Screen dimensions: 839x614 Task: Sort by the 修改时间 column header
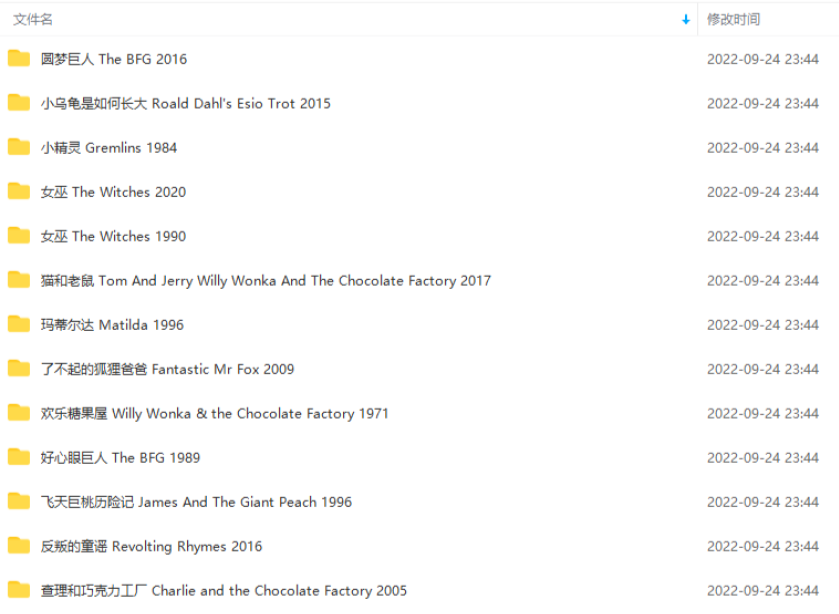pos(734,20)
